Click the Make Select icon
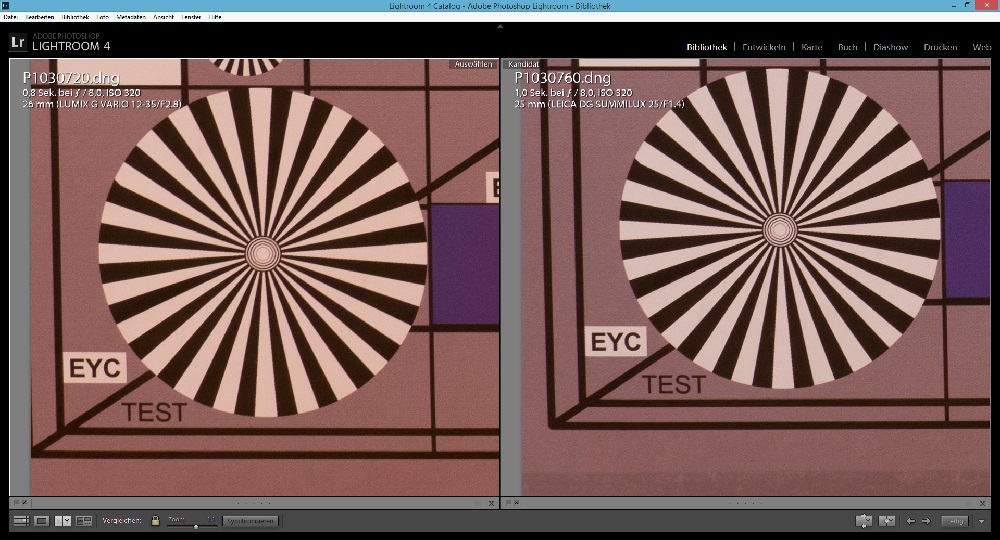This screenshot has width=1000, height=540. pyautogui.click(x=887, y=521)
